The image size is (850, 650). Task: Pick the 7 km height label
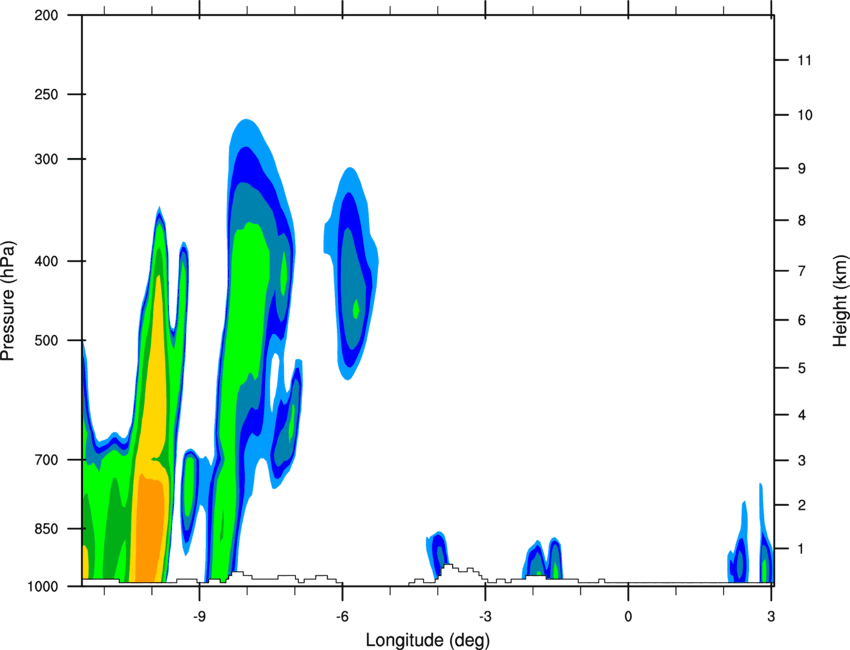point(802,271)
